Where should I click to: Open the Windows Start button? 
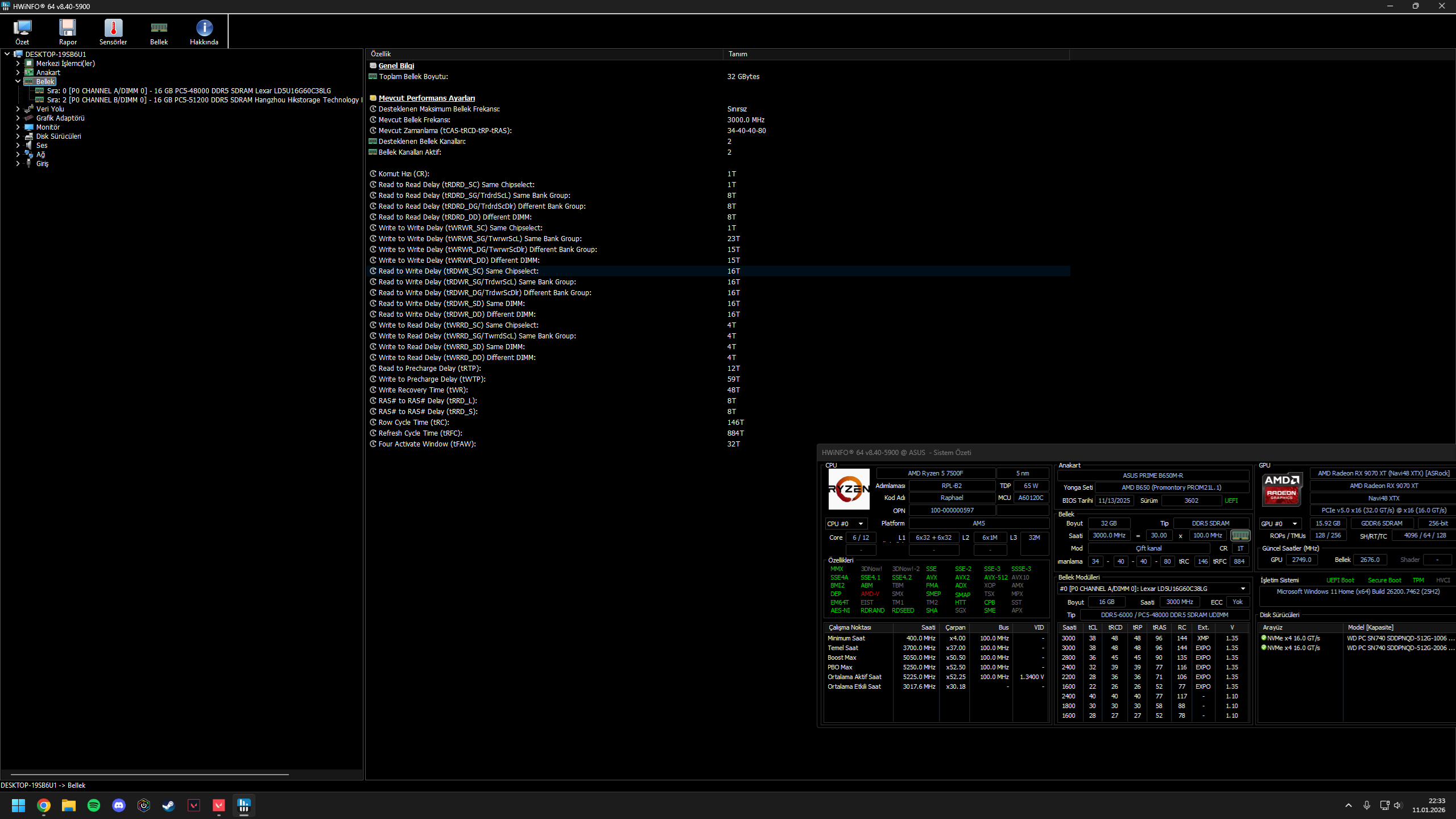click(x=18, y=805)
